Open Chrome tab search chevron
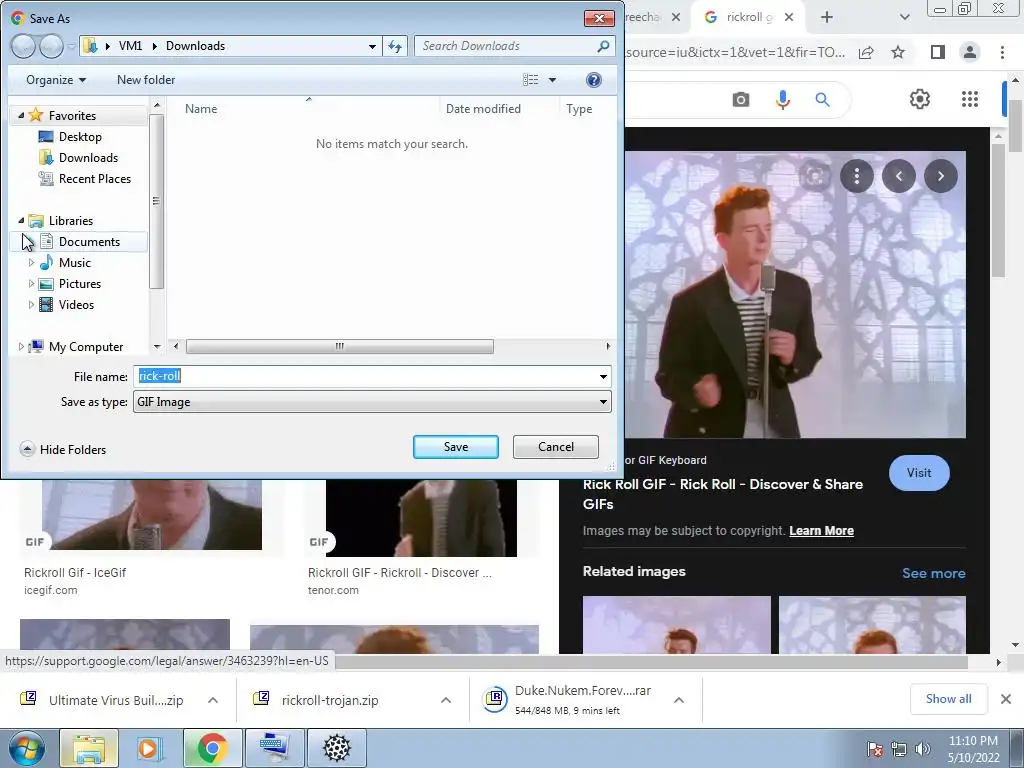1024x768 pixels. (x=904, y=17)
